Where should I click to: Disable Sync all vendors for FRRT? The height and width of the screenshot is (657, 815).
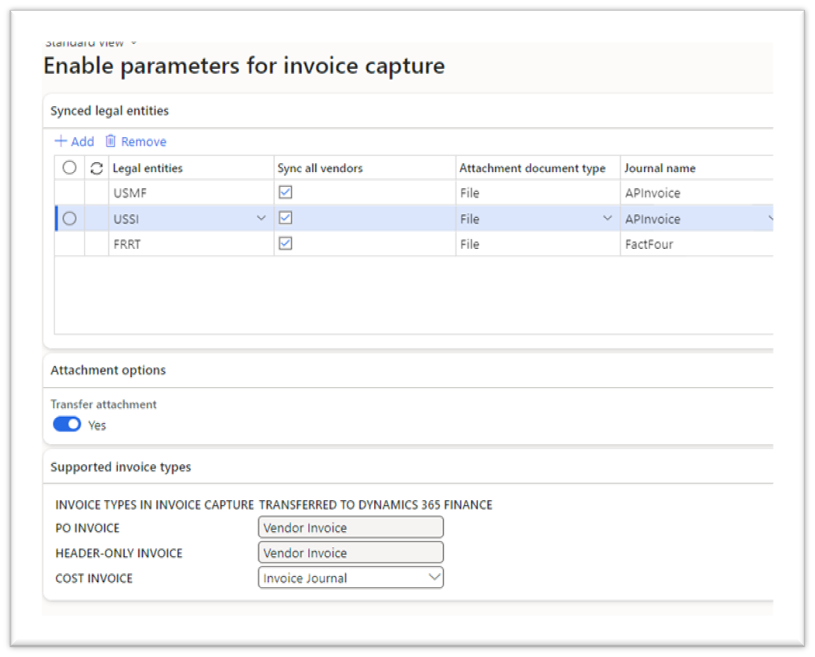tap(286, 243)
